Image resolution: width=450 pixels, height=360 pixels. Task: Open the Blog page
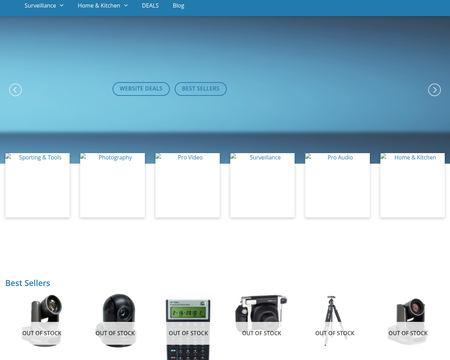178,6
